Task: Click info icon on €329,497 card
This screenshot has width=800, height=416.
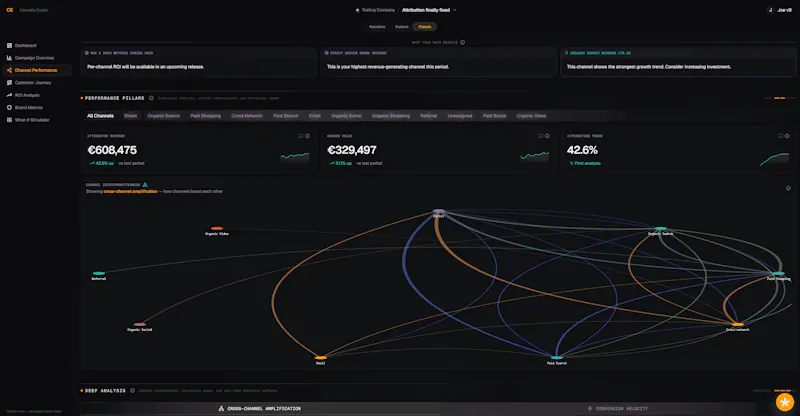Action: click(x=547, y=136)
